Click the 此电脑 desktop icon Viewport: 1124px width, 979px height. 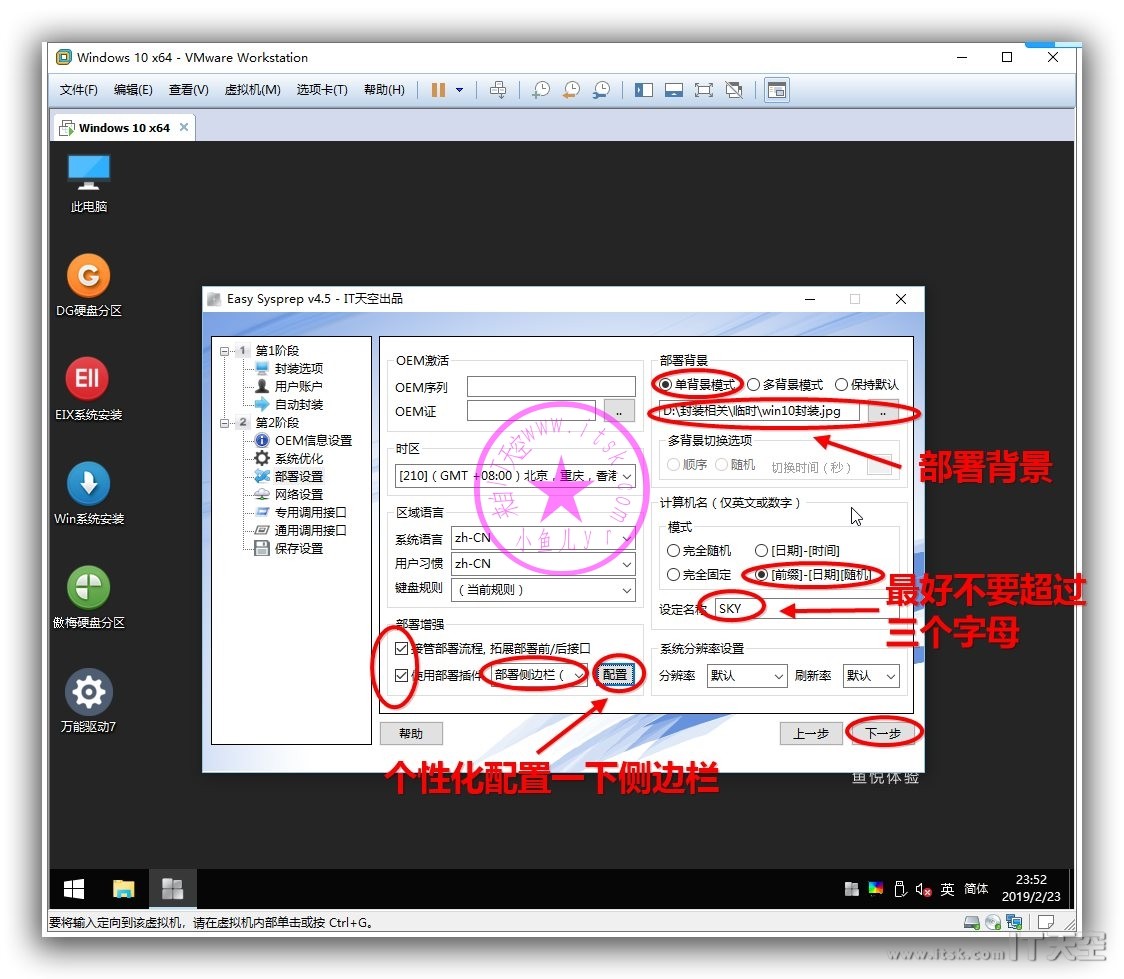click(88, 183)
